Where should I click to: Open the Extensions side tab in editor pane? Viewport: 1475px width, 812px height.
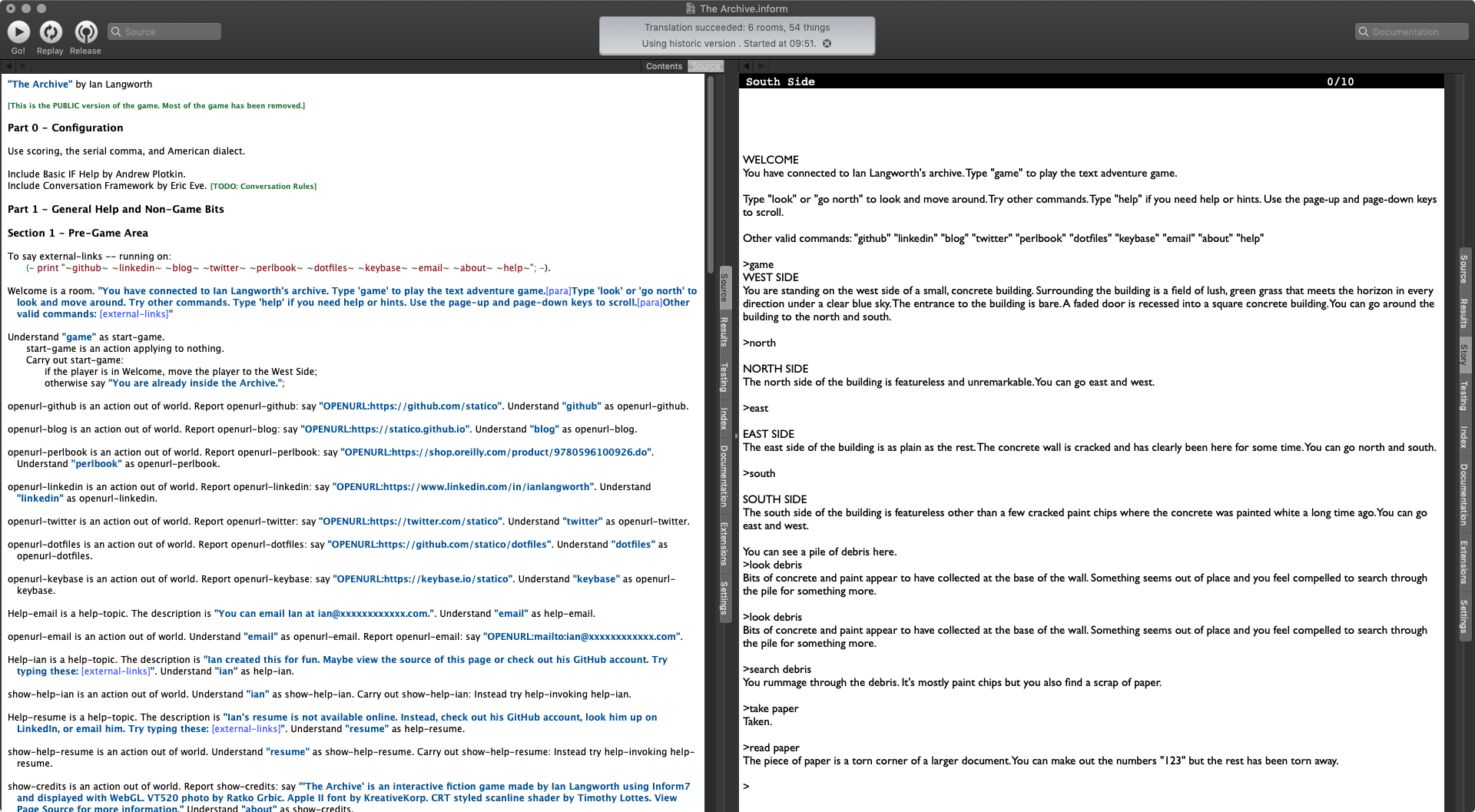pyautogui.click(x=724, y=544)
